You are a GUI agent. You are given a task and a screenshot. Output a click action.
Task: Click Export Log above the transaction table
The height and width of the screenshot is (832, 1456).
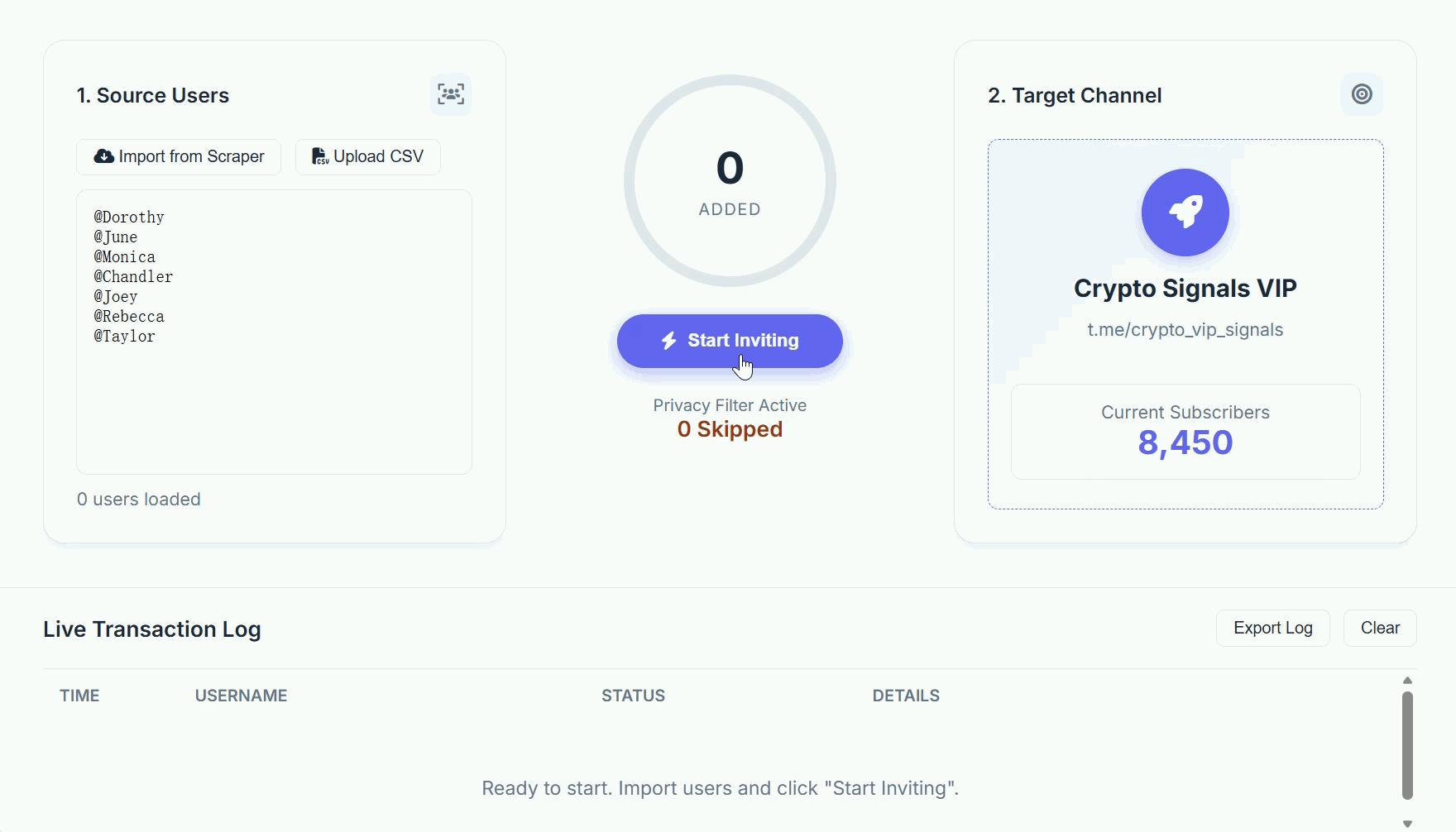(1272, 628)
